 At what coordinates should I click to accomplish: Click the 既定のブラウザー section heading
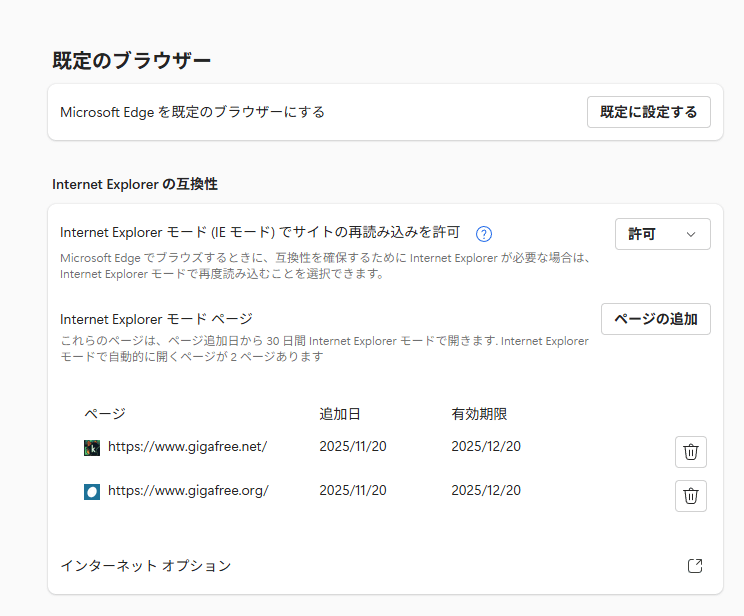point(132,60)
